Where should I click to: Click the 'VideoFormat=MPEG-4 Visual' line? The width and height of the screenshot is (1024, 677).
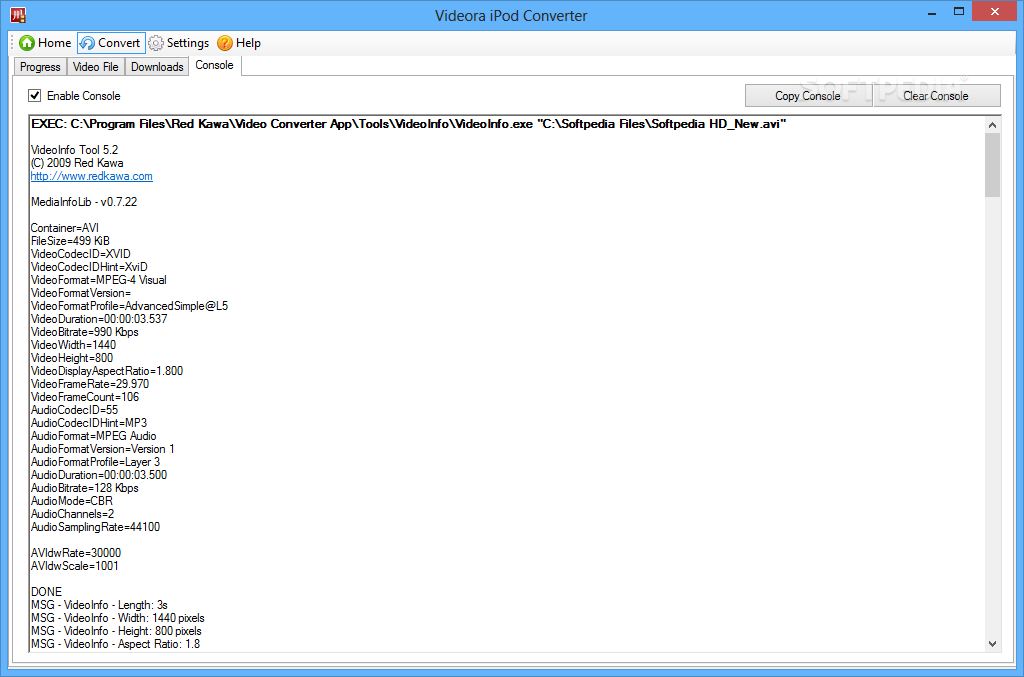(99, 280)
